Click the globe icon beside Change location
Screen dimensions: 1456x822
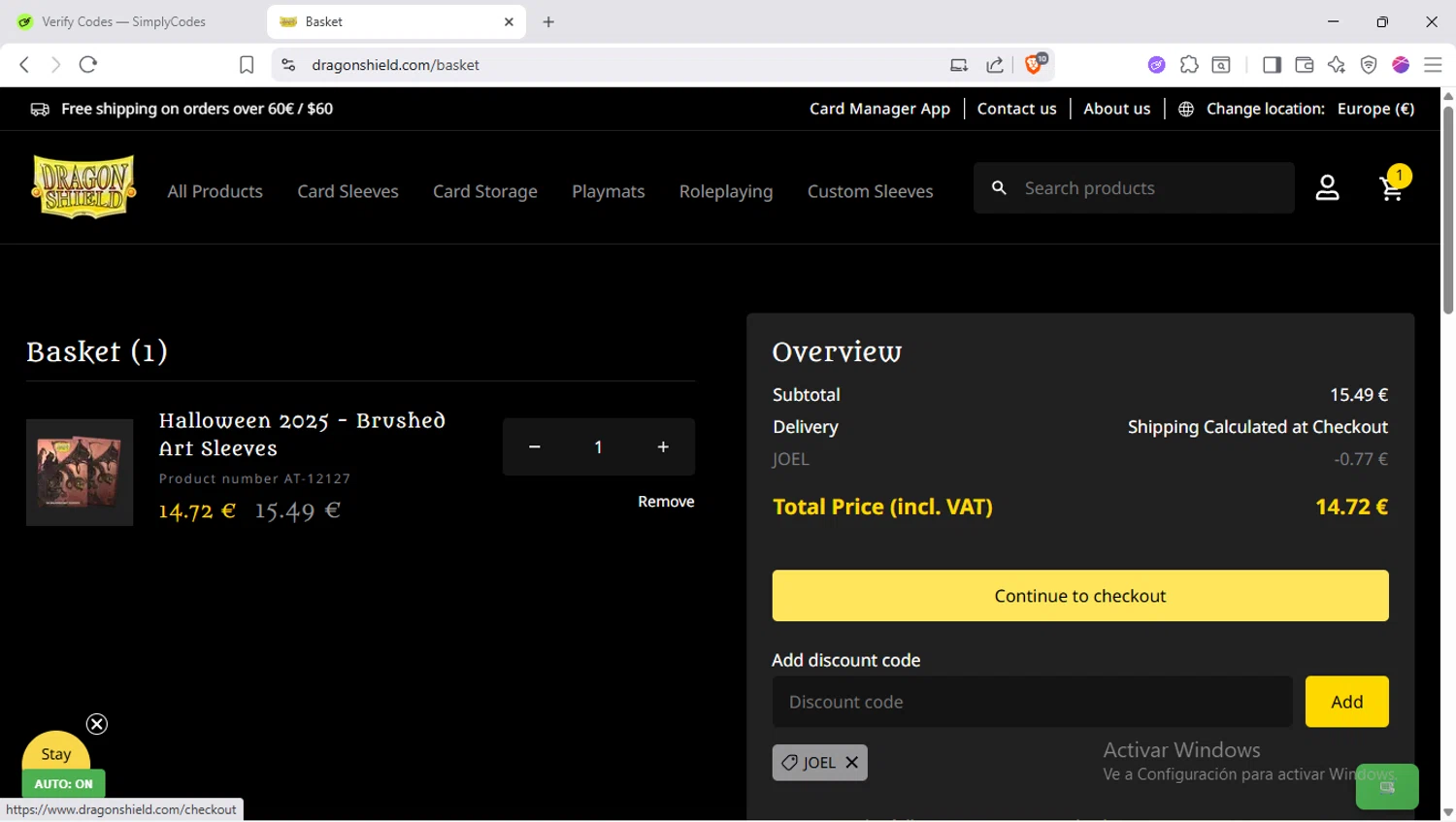tap(1185, 109)
